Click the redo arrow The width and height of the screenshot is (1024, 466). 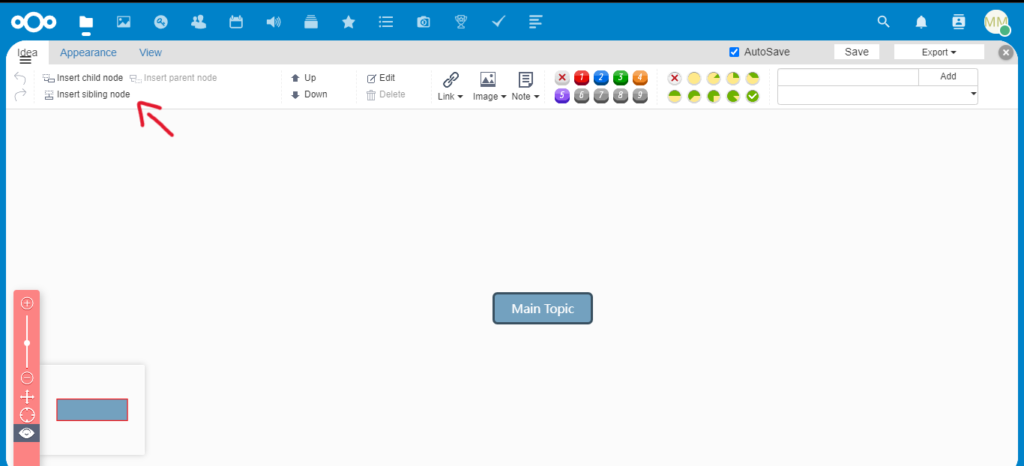[20, 95]
